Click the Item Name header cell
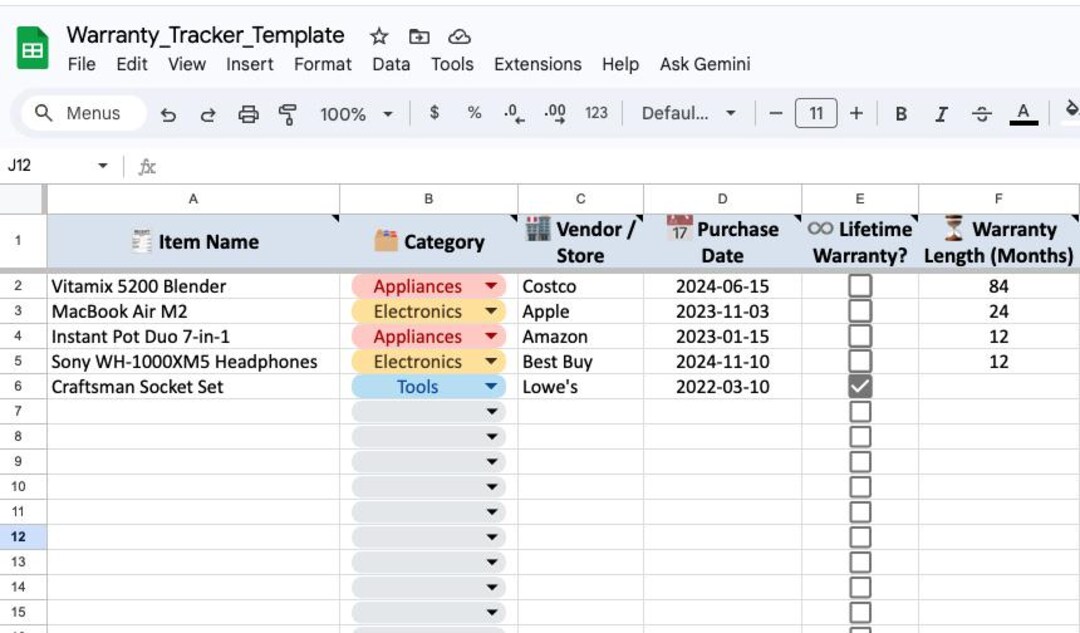 (193, 241)
